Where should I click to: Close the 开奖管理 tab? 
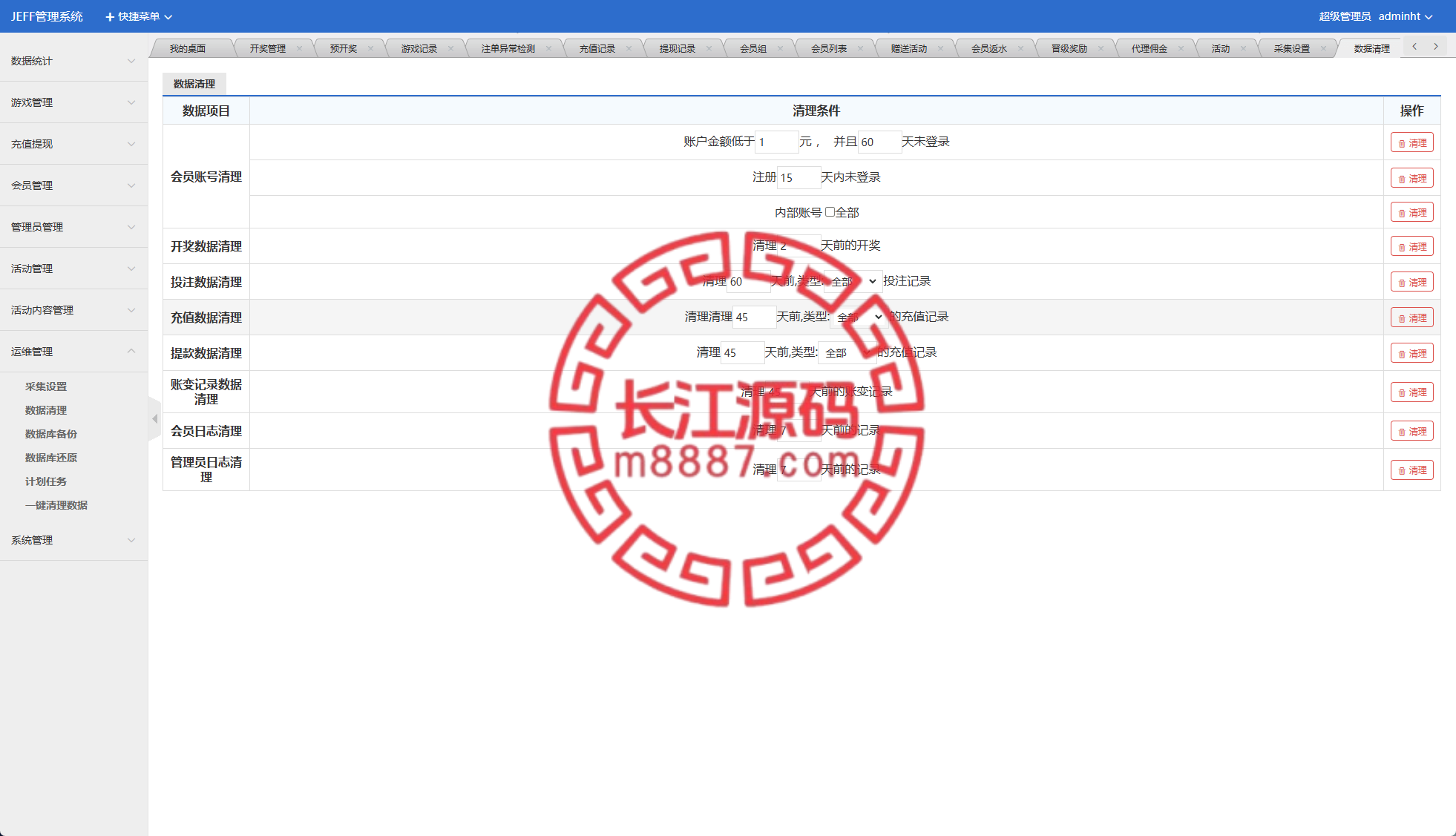click(299, 49)
